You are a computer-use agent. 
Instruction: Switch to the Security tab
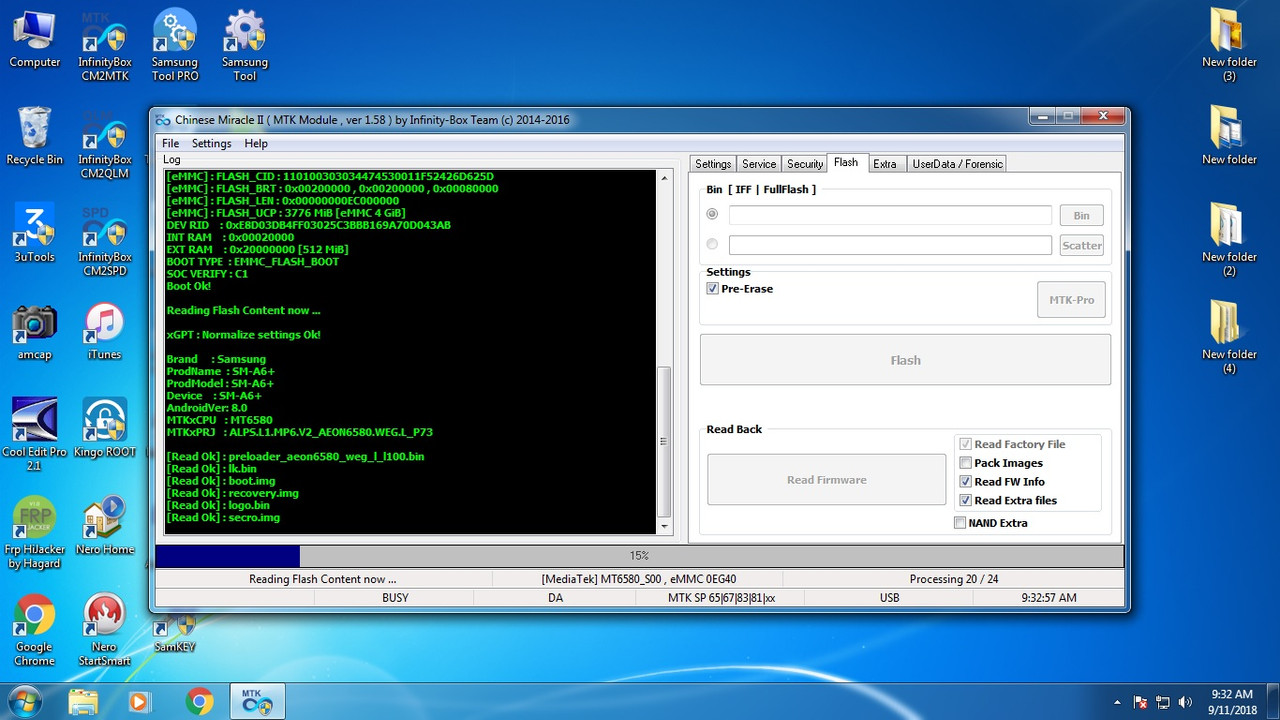tap(805, 164)
